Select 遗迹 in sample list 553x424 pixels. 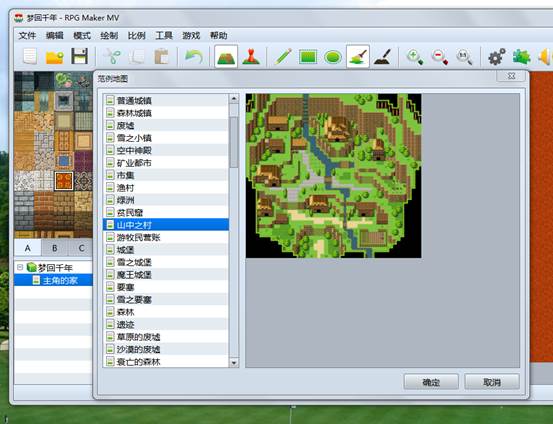(x=166, y=324)
